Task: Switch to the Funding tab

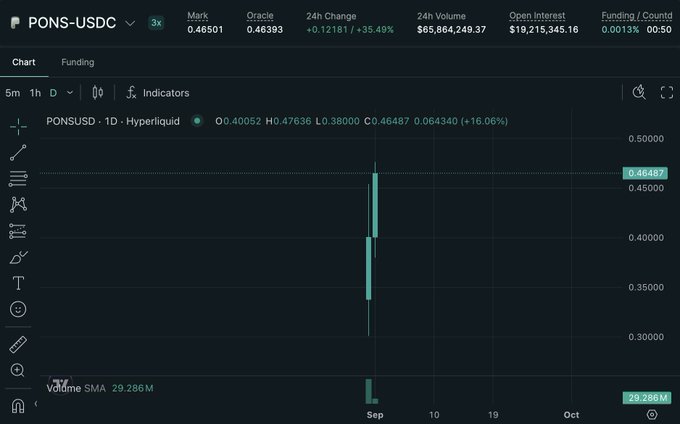Action: pyautogui.click(x=78, y=62)
